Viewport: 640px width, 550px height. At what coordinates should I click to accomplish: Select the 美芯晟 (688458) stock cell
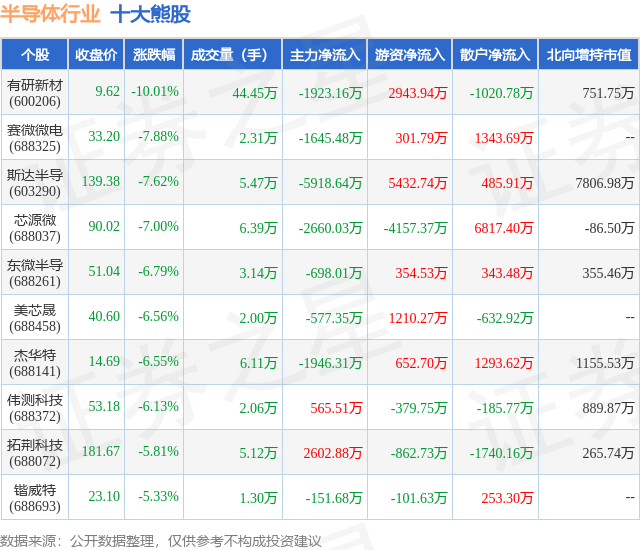35,318
